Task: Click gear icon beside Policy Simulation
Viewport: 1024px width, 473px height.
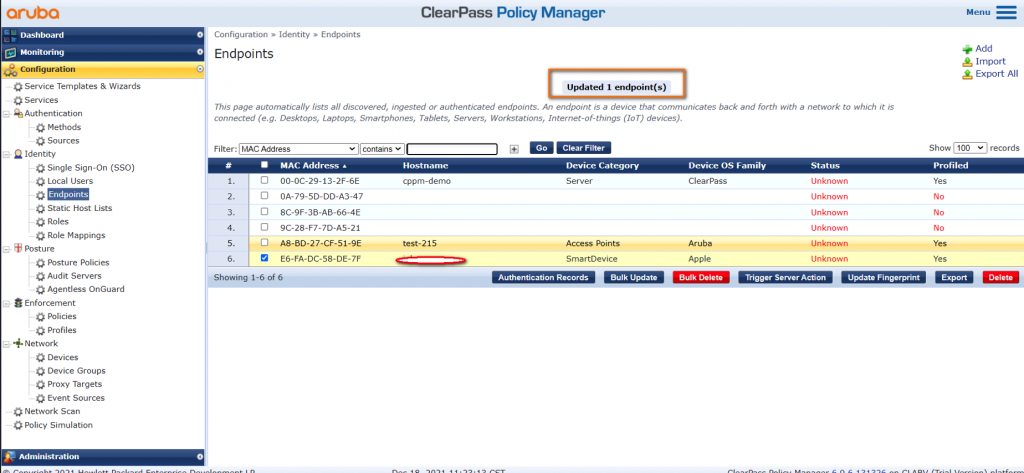Action: coord(18,426)
